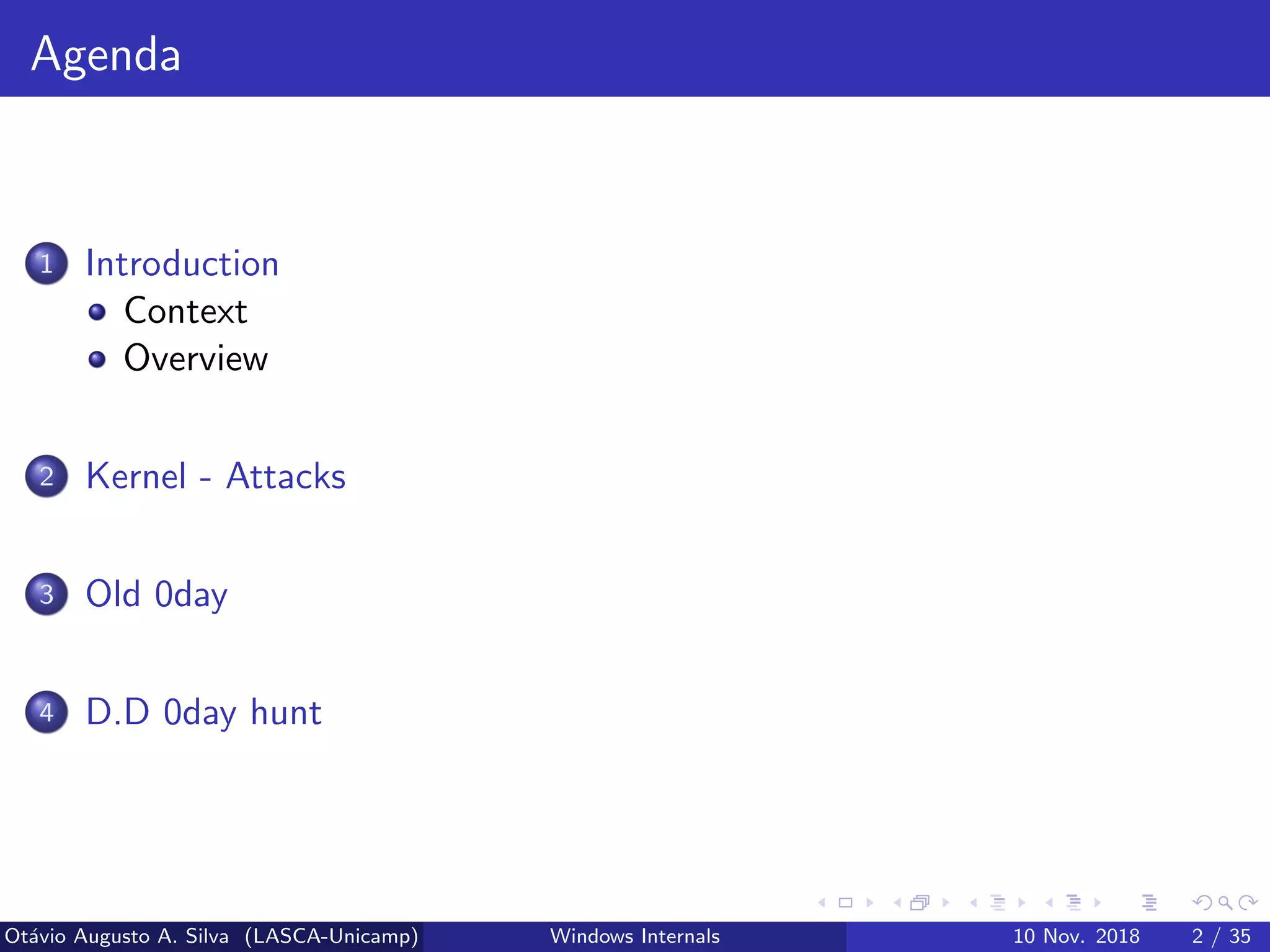1270x952 pixels.
Task: Open the D.D 0day hunt section
Action: [203, 712]
